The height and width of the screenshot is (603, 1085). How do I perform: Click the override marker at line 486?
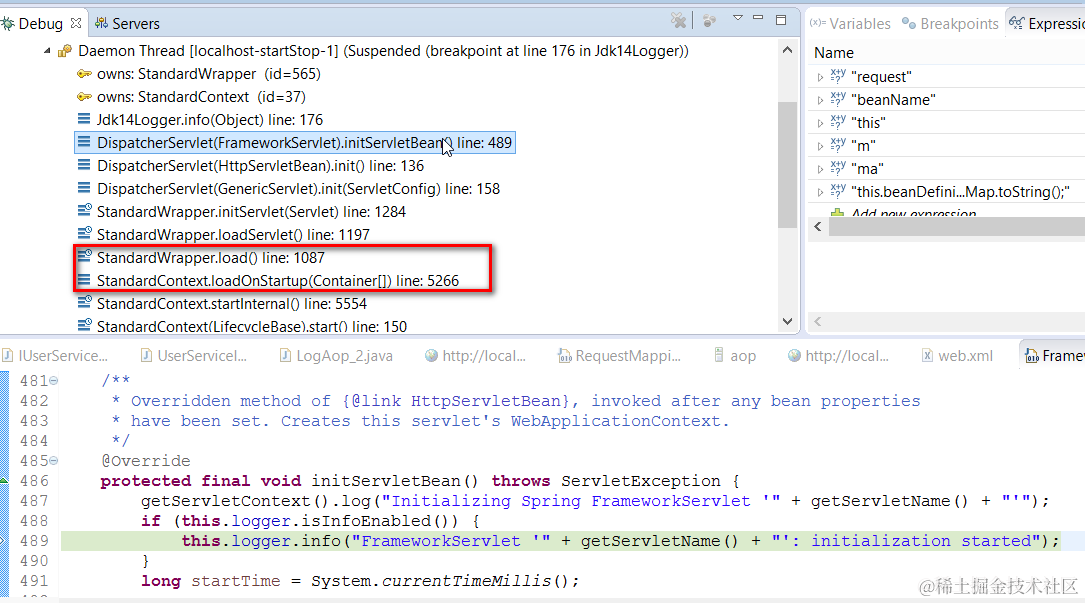(4, 480)
